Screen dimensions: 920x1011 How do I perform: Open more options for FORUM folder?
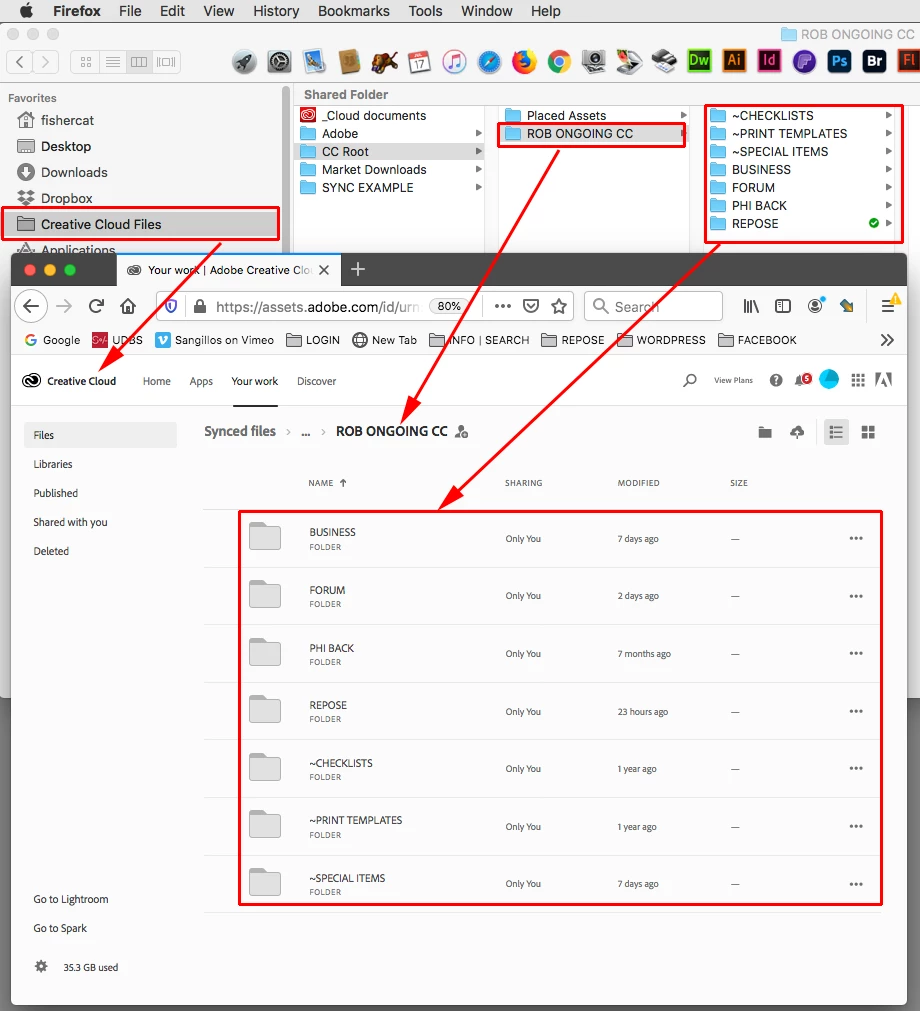coord(856,596)
